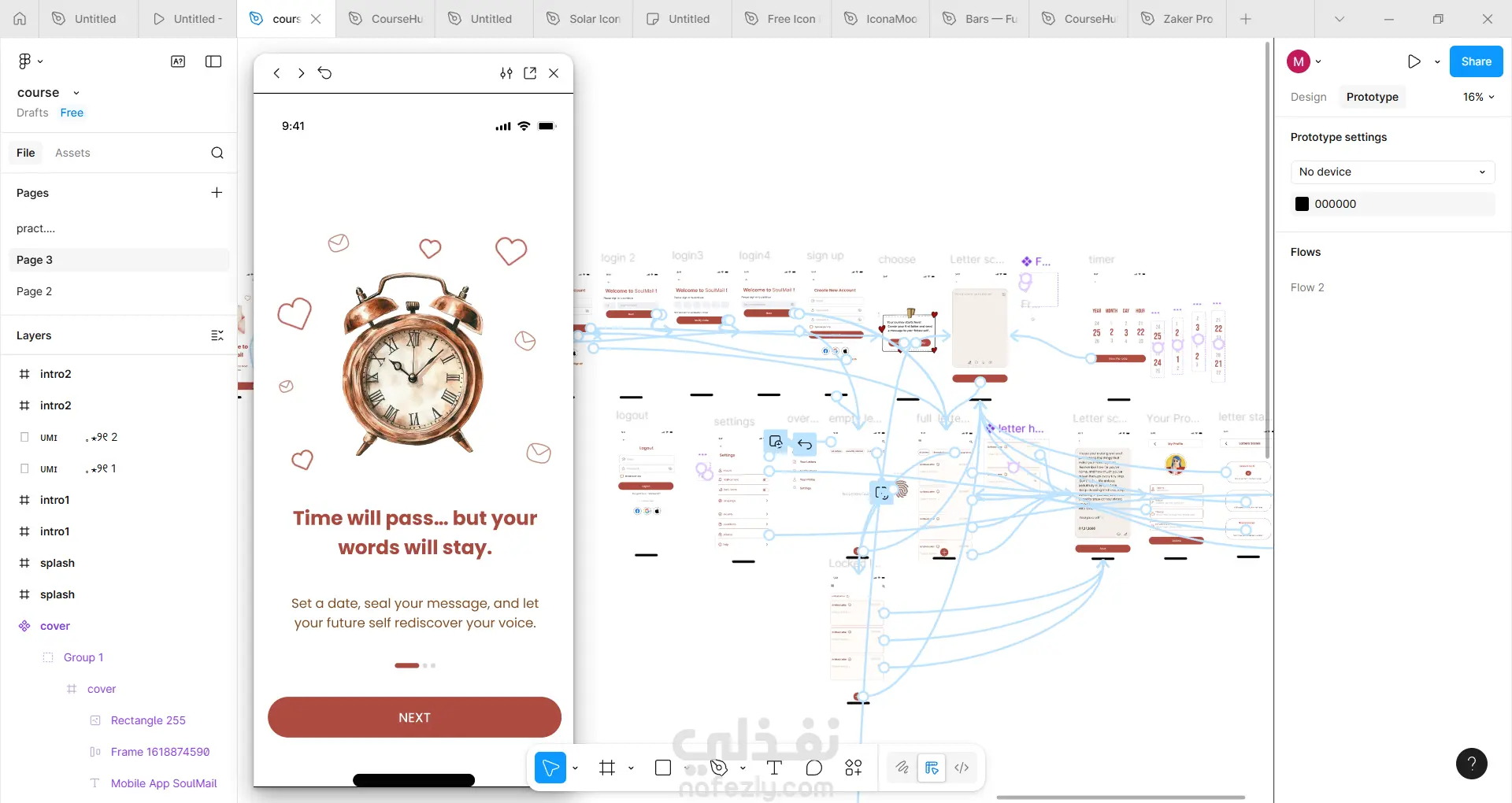Screen dimensions: 1512x803
Task: Select Page 3 in pages list
Action: 118,260
